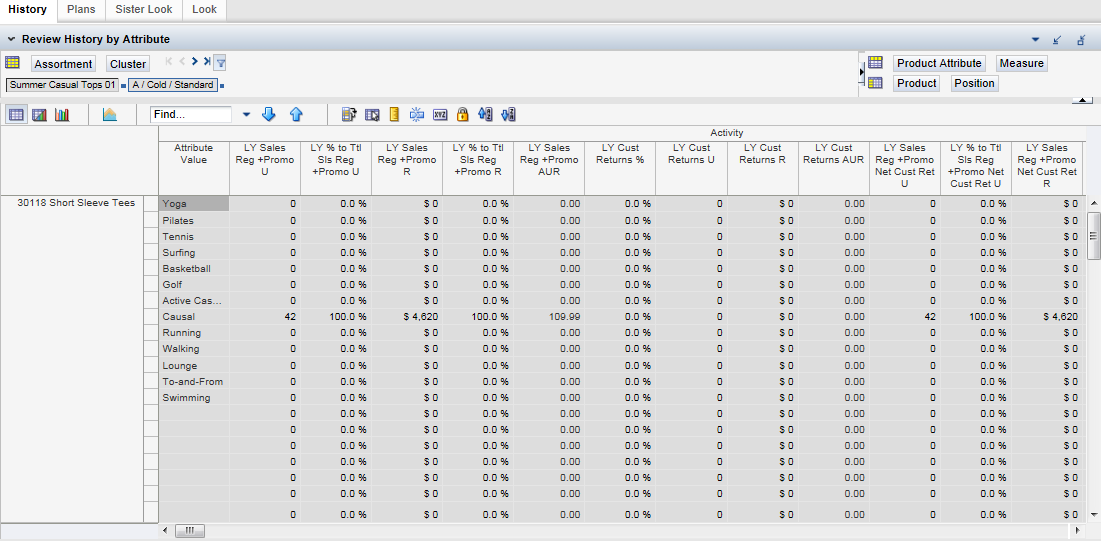This screenshot has height=543, width=1101.
Task: Open the area chart view icon
Action: click(109, 115)
